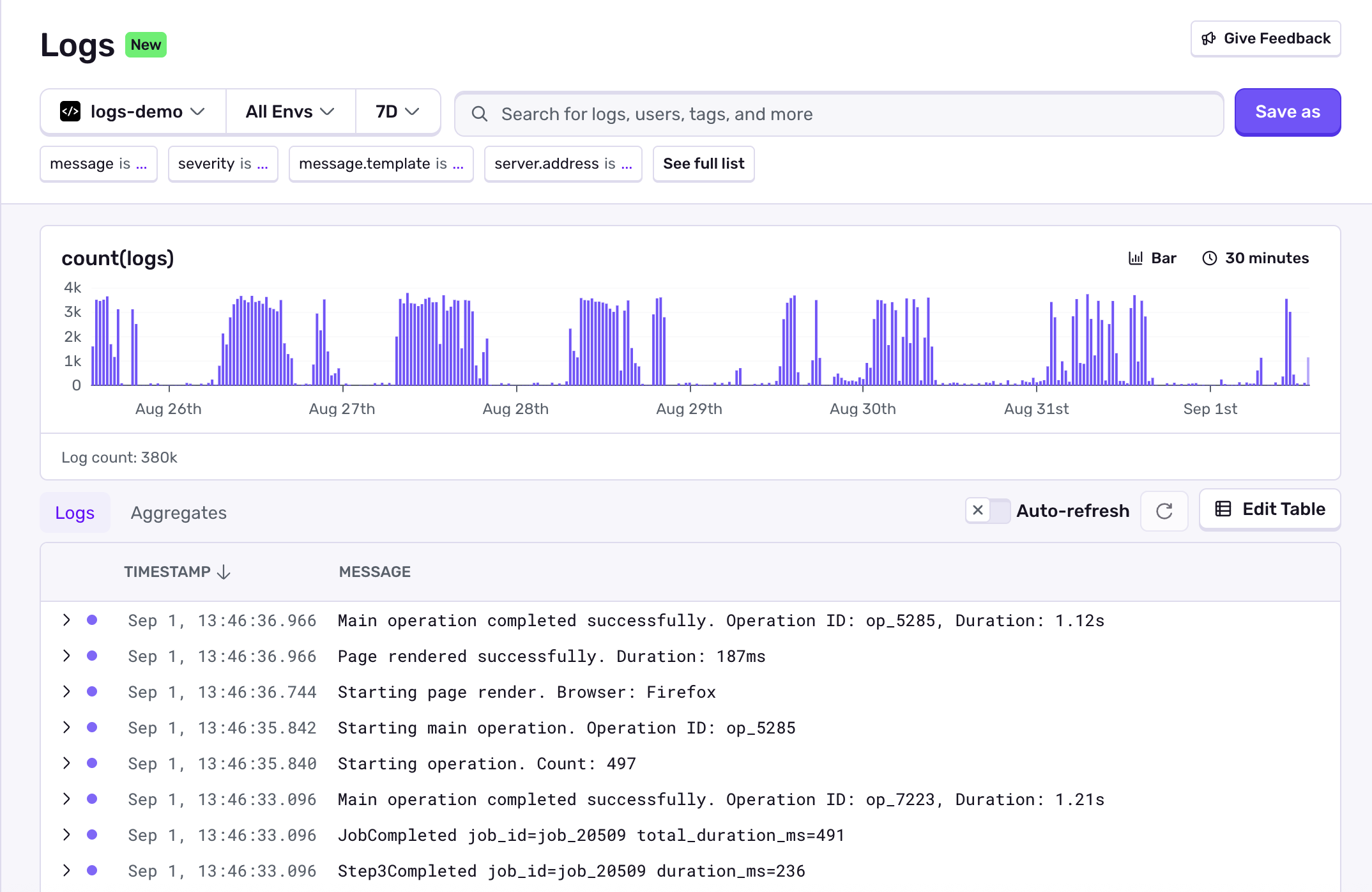Screen dimensions: 1372x892
Task: Click timestamp 'Sep 1, 13:46:36.744'
Action: point(222,692)
